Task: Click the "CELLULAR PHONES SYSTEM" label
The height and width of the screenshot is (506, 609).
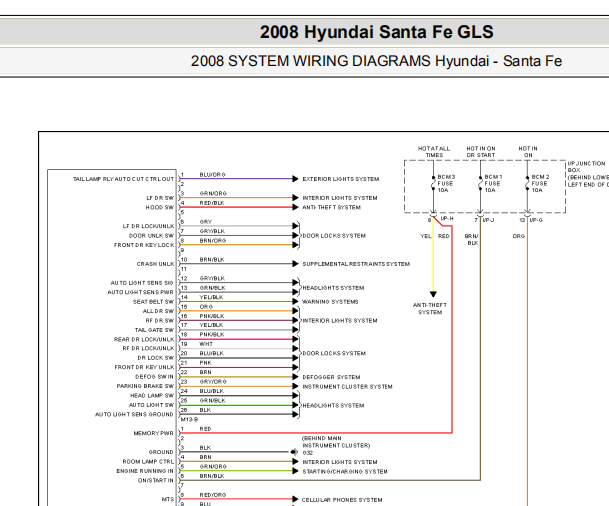Action: [x=342, y=500]
